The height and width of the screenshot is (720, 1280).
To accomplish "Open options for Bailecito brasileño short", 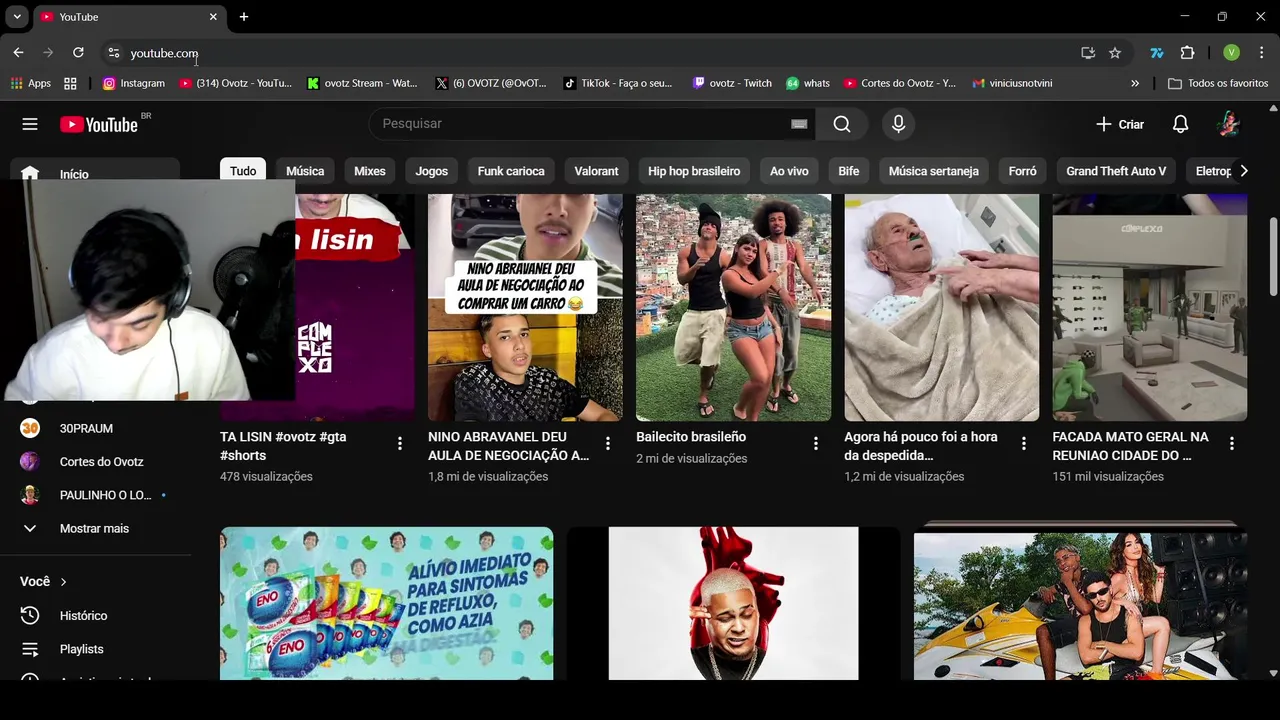I will tap(815, 443).
